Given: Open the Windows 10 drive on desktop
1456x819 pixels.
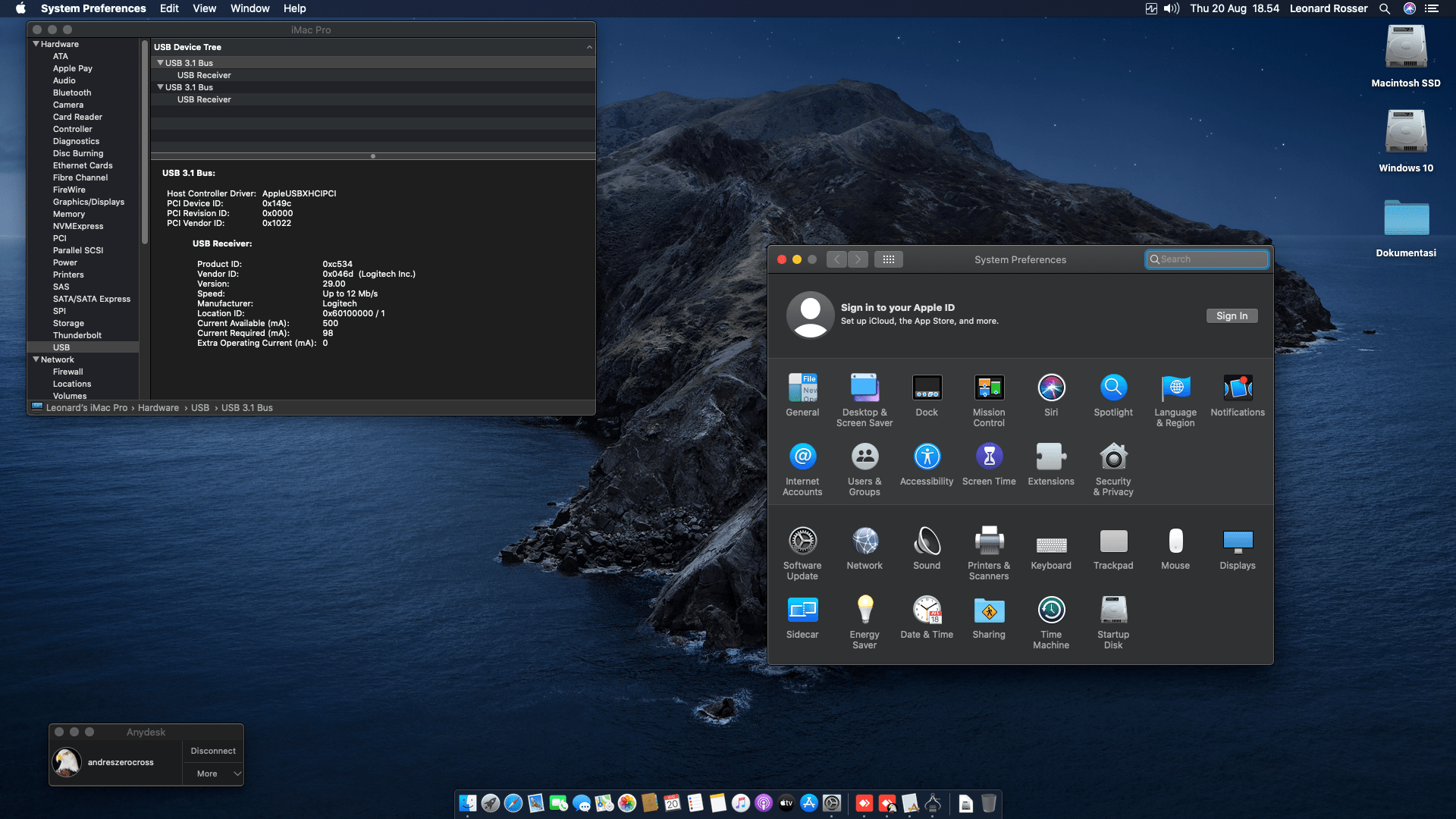Looking at the screenshot, I should (1405, 133).
